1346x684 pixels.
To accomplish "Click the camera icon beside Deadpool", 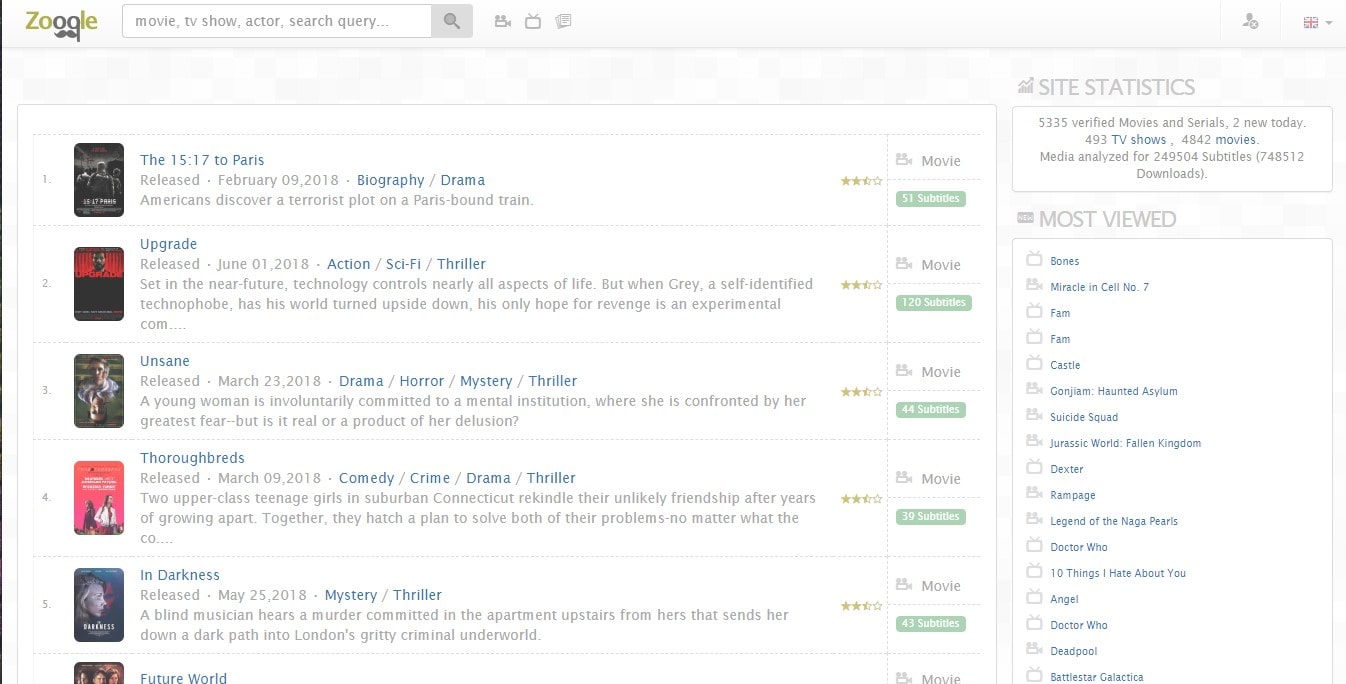I will pyautogui.click(x=1034, y=650).
